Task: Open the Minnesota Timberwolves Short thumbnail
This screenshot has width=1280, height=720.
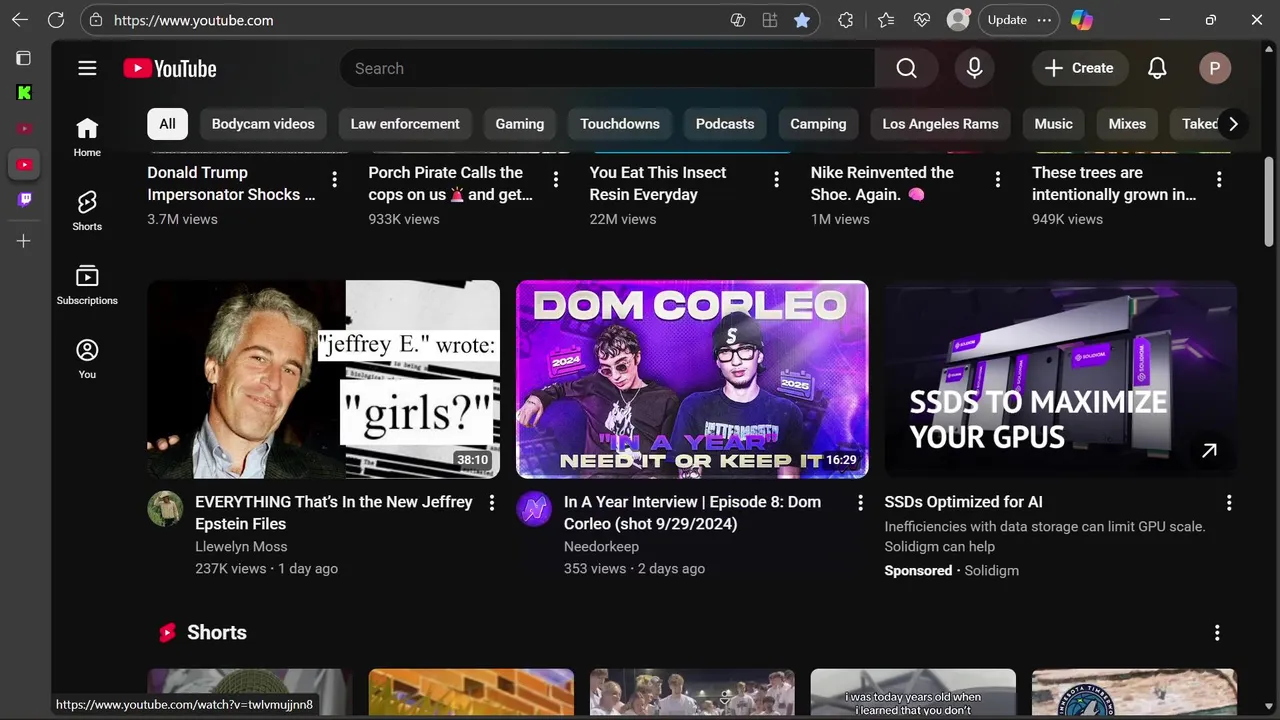Action: [x=1134, y=693]
